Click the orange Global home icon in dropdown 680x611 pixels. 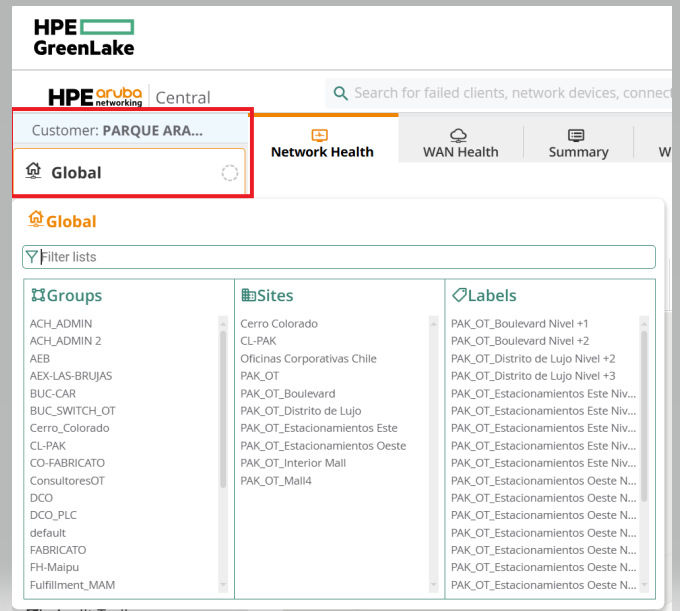click(x=36, y=219)
